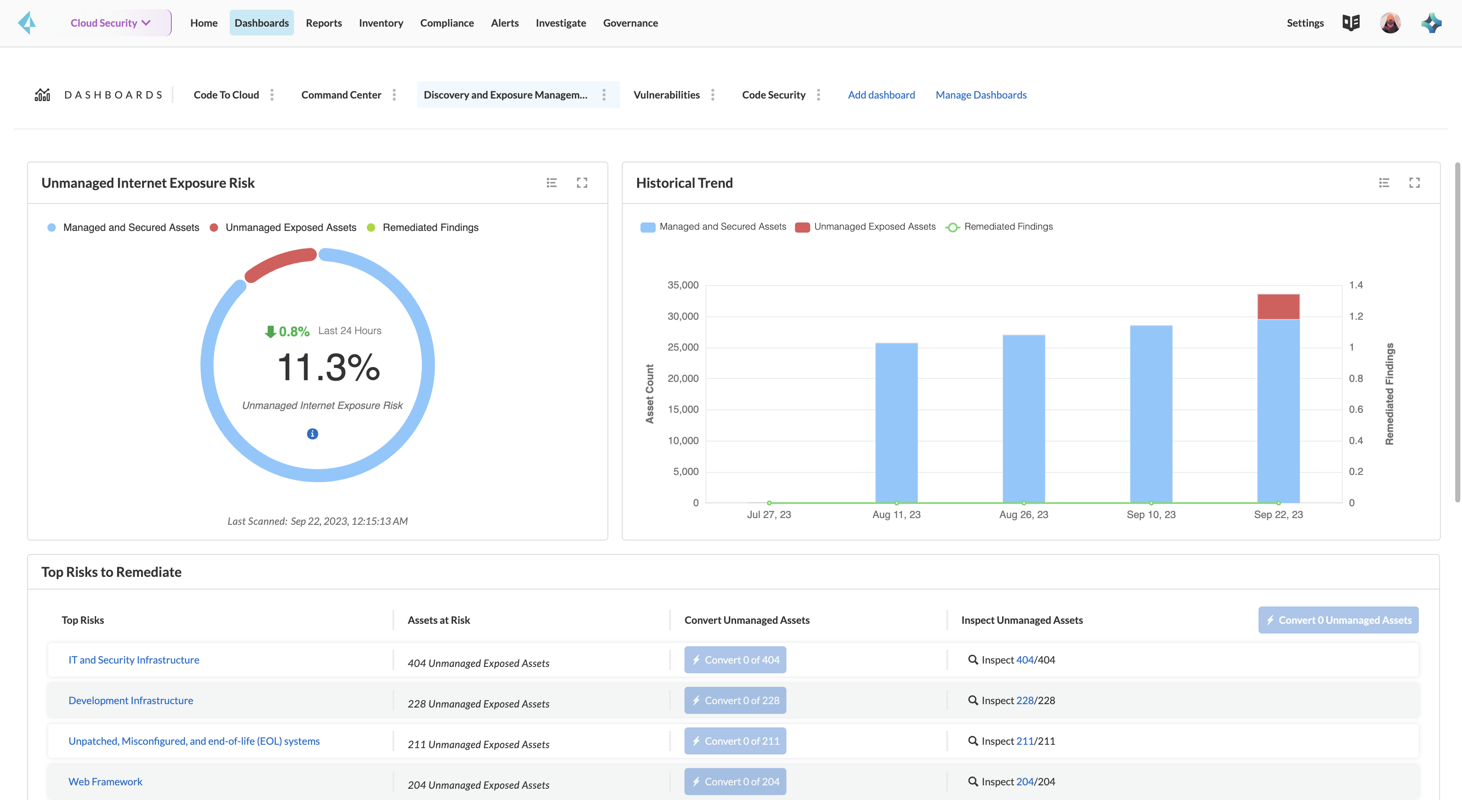
Task: Click the Manage Dashboards link
Action: pyautogui.click(x=981, y=95)
